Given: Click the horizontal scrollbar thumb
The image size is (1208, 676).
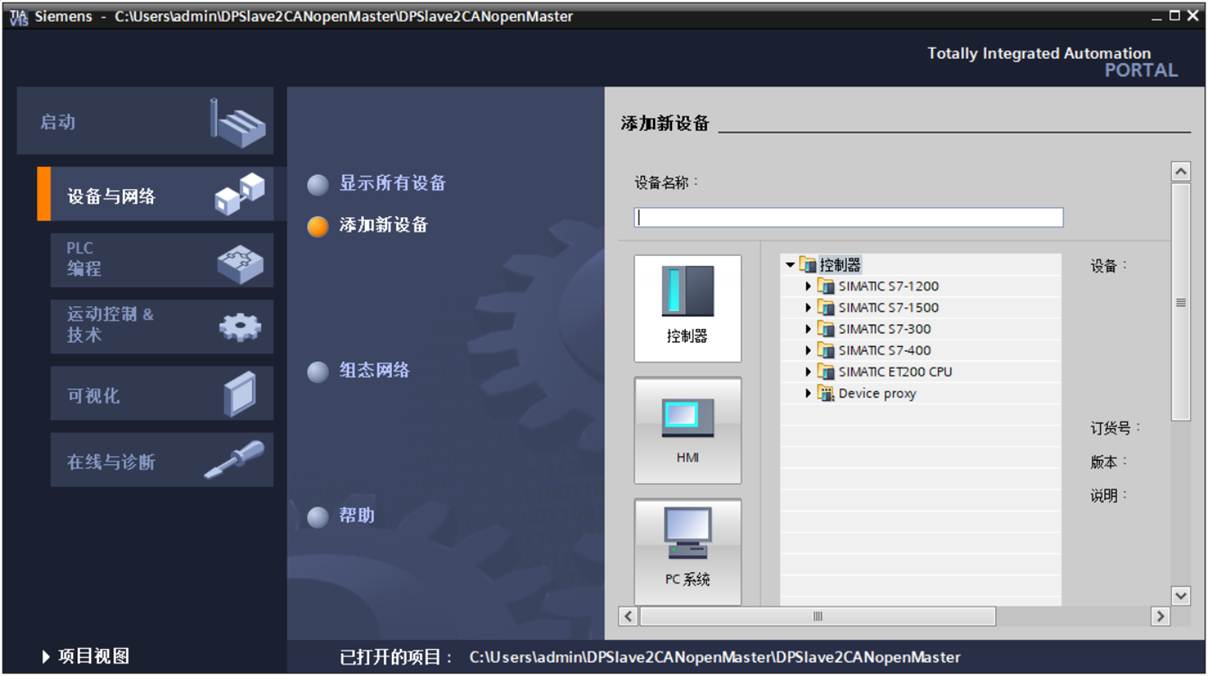Looking at the screenshot, I should point(818,616).
